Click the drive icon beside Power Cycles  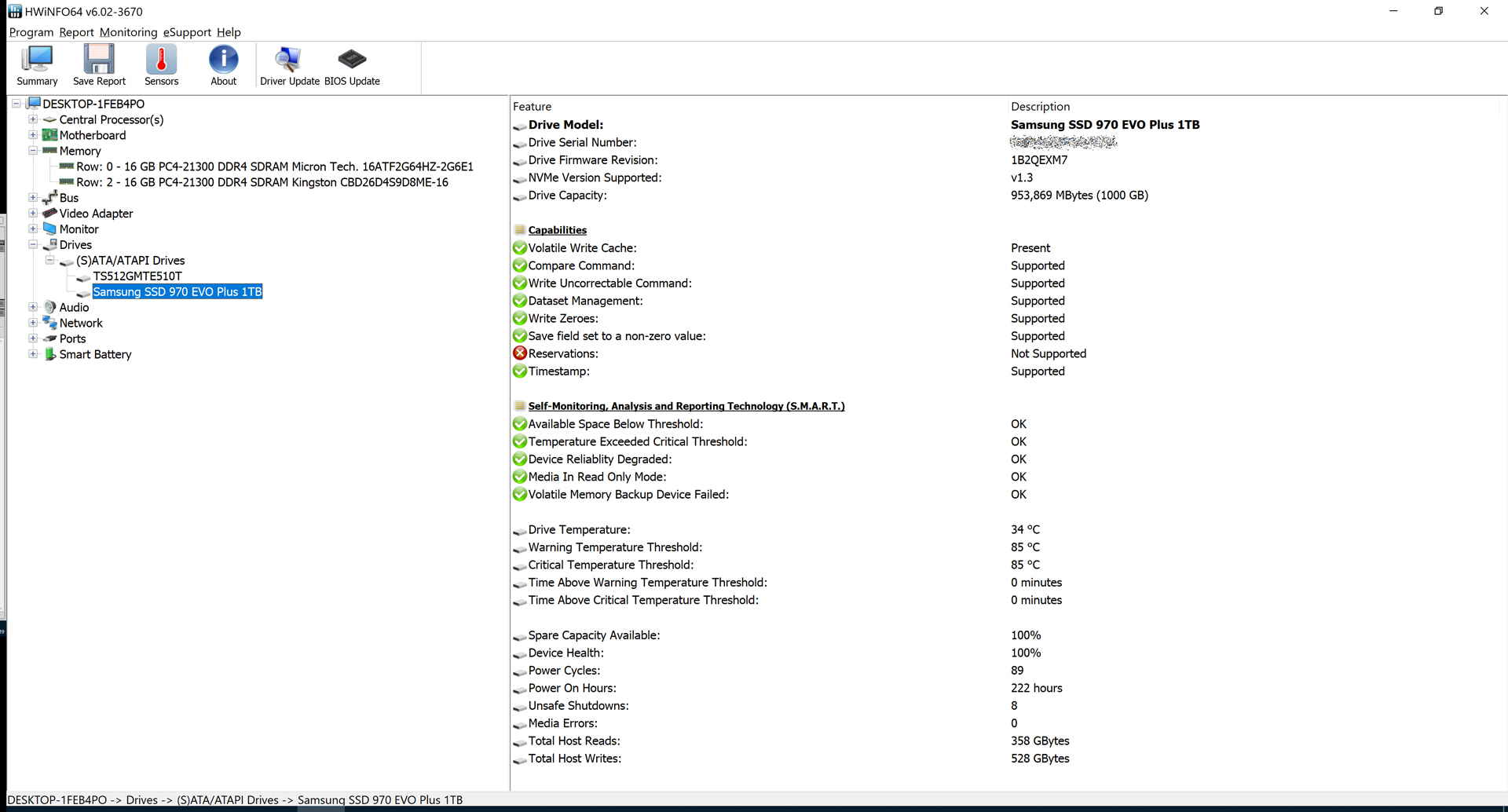tap(519, 671)
